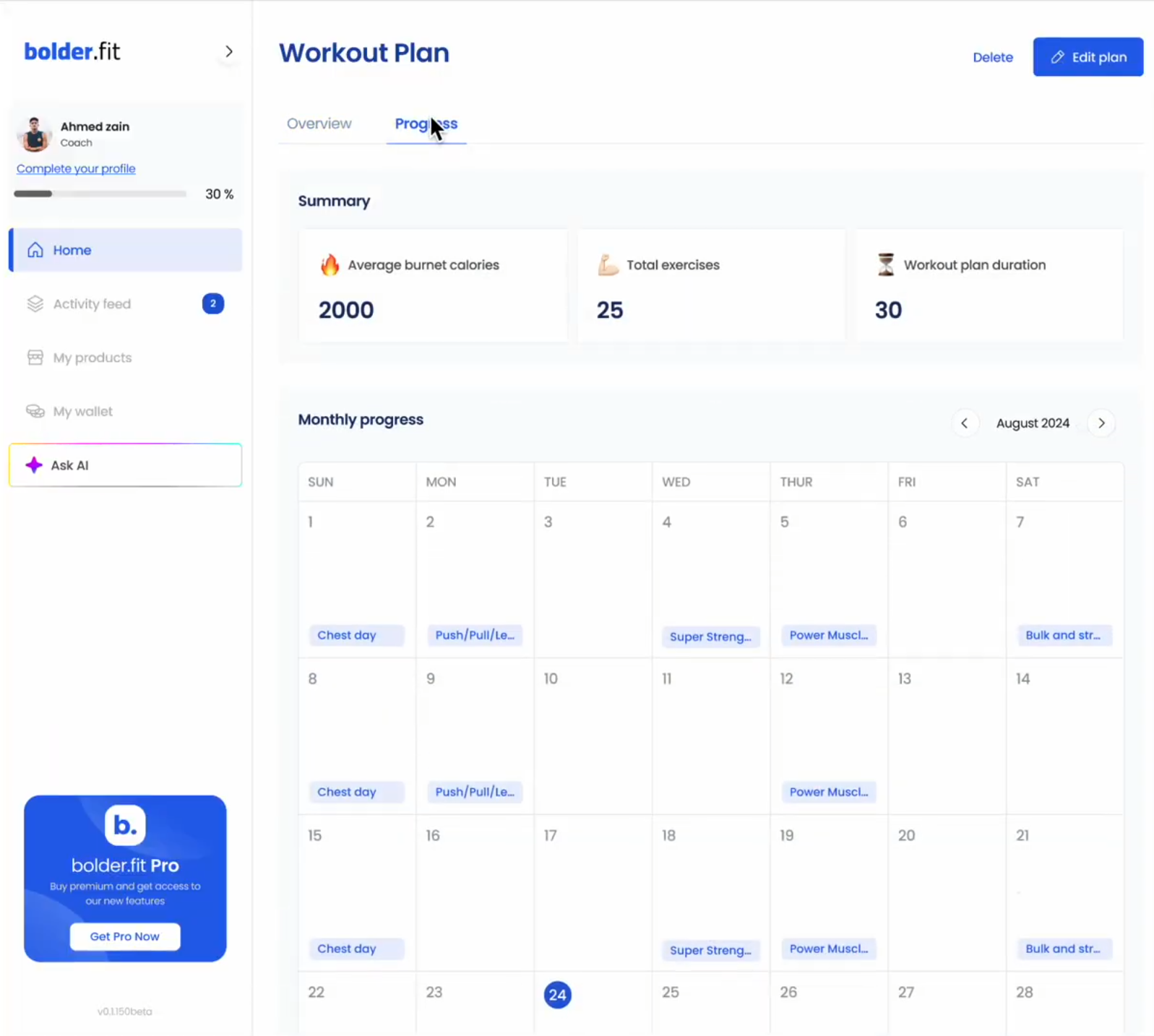Click Ahmed zain profile avatar

pyautogui.click(x=34, y=134)
